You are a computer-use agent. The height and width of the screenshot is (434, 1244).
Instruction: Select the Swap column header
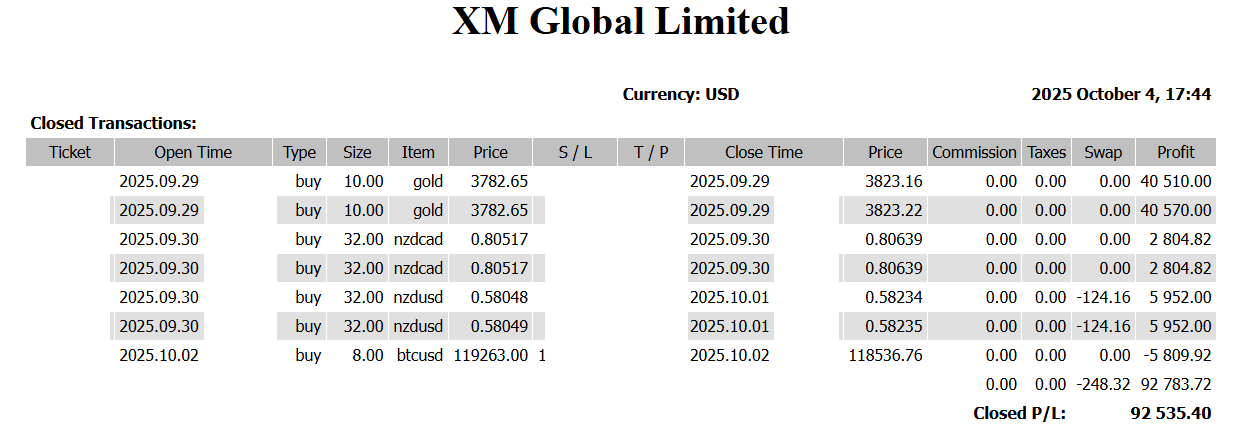tap(1103, 152)
